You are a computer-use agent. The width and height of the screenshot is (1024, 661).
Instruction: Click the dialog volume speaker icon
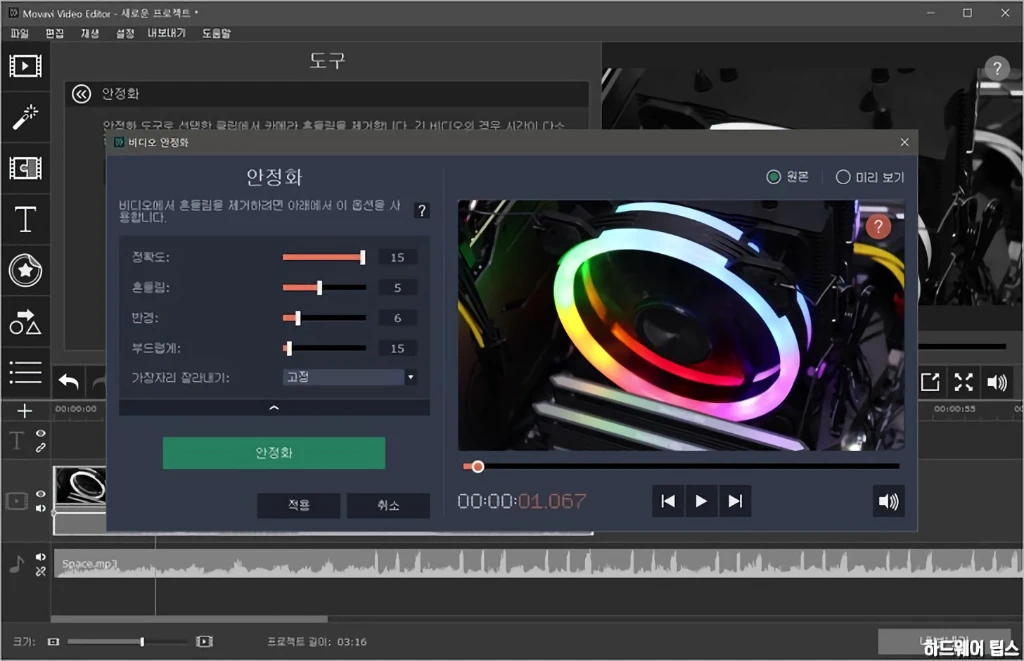[x=888, y=501]
